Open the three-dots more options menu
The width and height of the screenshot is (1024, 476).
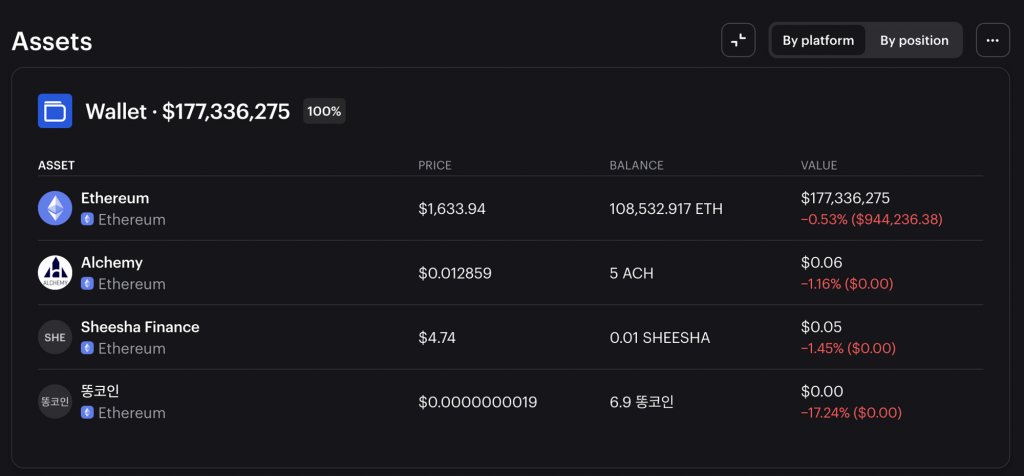click(x=992, y=40)
